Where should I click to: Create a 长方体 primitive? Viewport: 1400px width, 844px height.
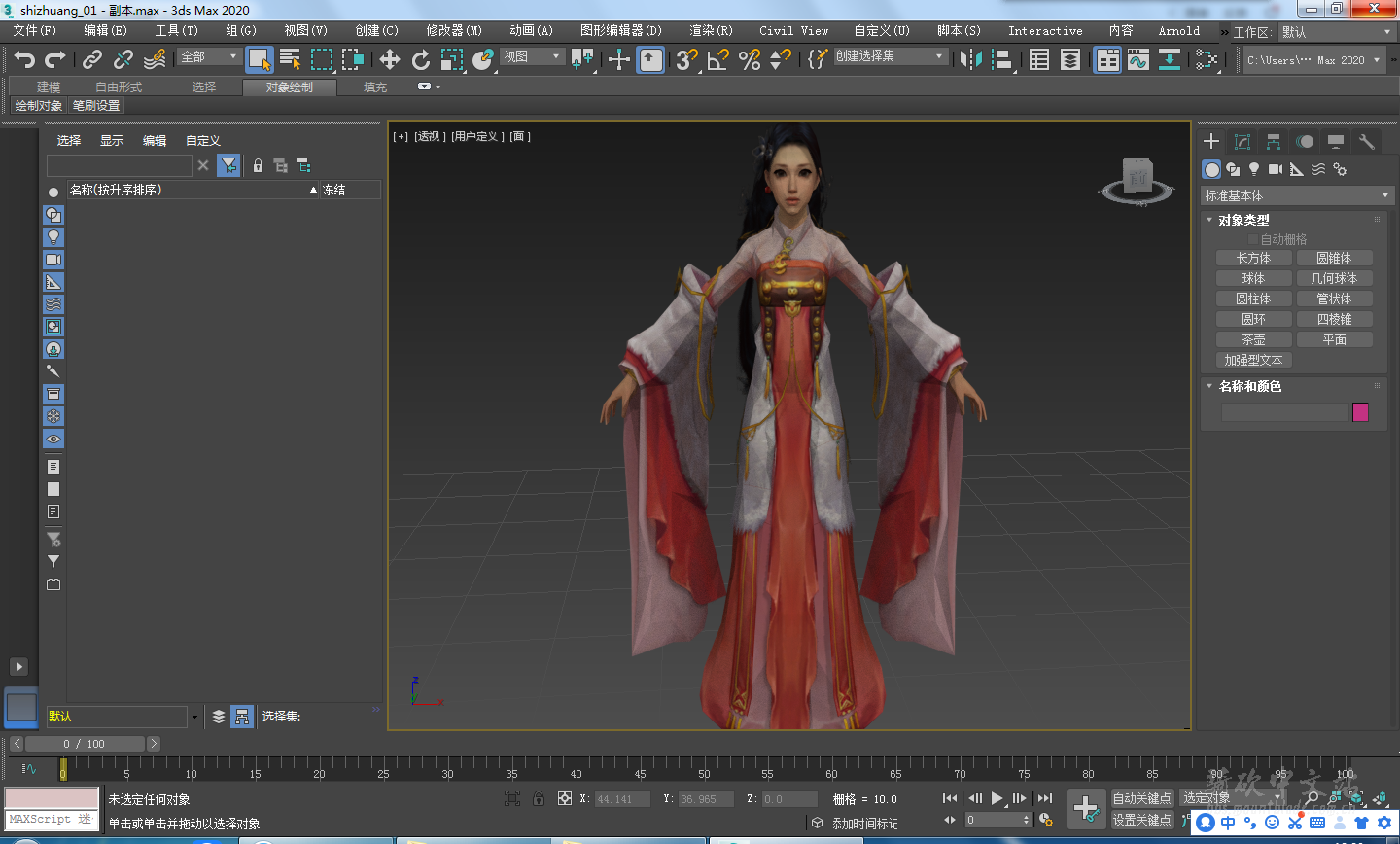(x=1253, y=258)
